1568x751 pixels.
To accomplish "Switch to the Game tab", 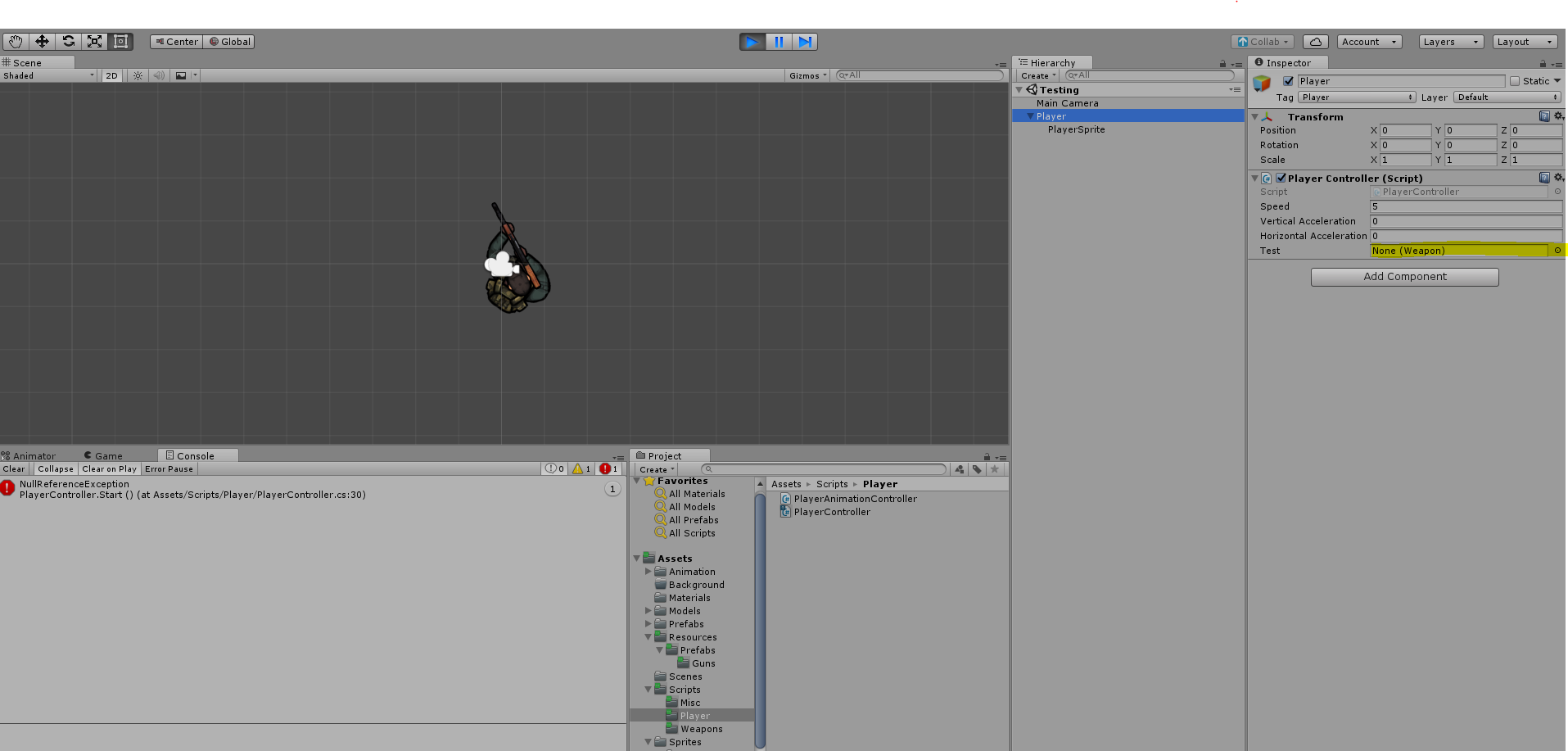I will pyautogui.click(x=103, y=456).
